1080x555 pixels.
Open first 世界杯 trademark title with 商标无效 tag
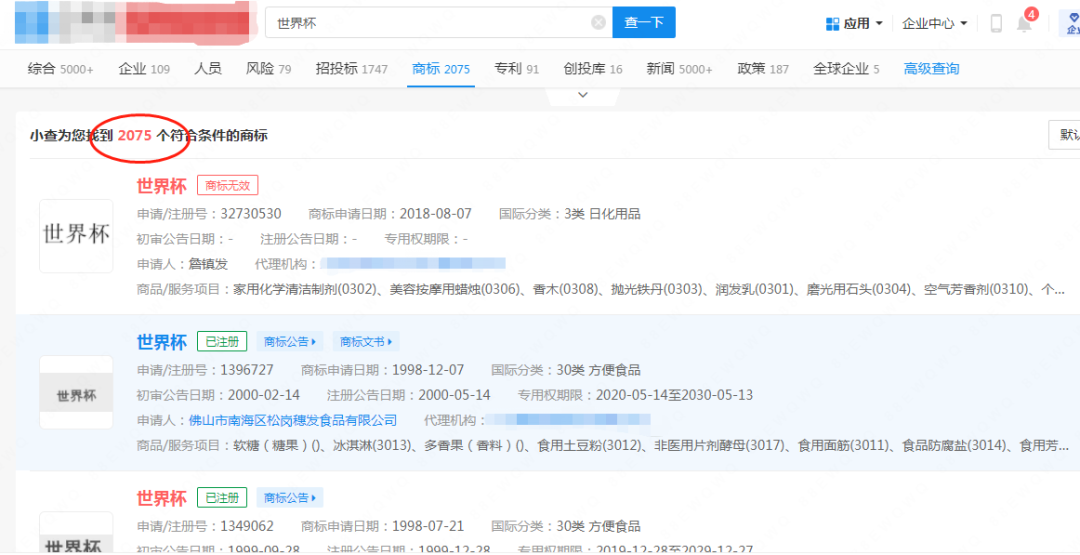[162, 185]
